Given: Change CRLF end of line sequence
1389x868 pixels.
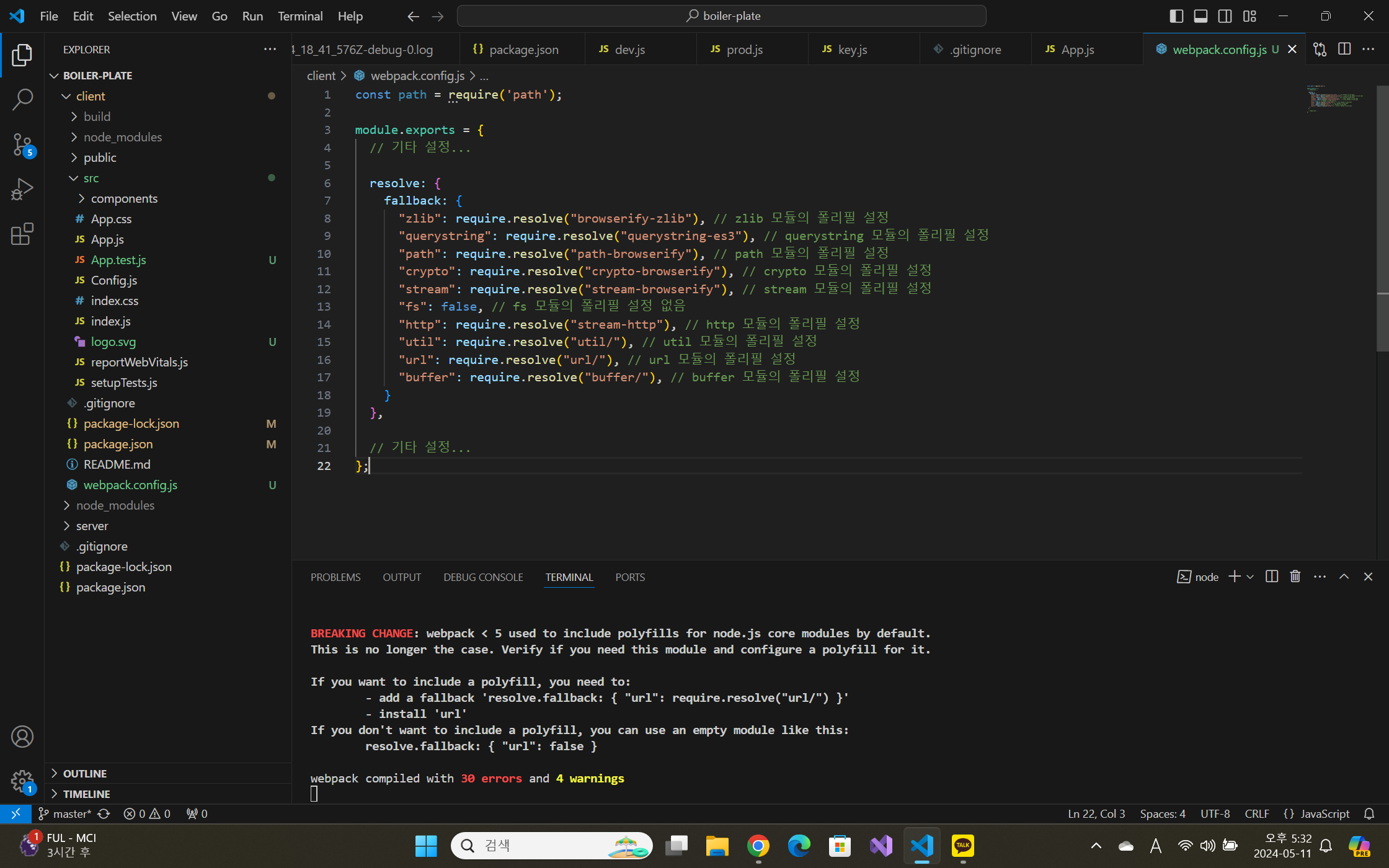Looking at the screenshot, I should point(1257,813).
